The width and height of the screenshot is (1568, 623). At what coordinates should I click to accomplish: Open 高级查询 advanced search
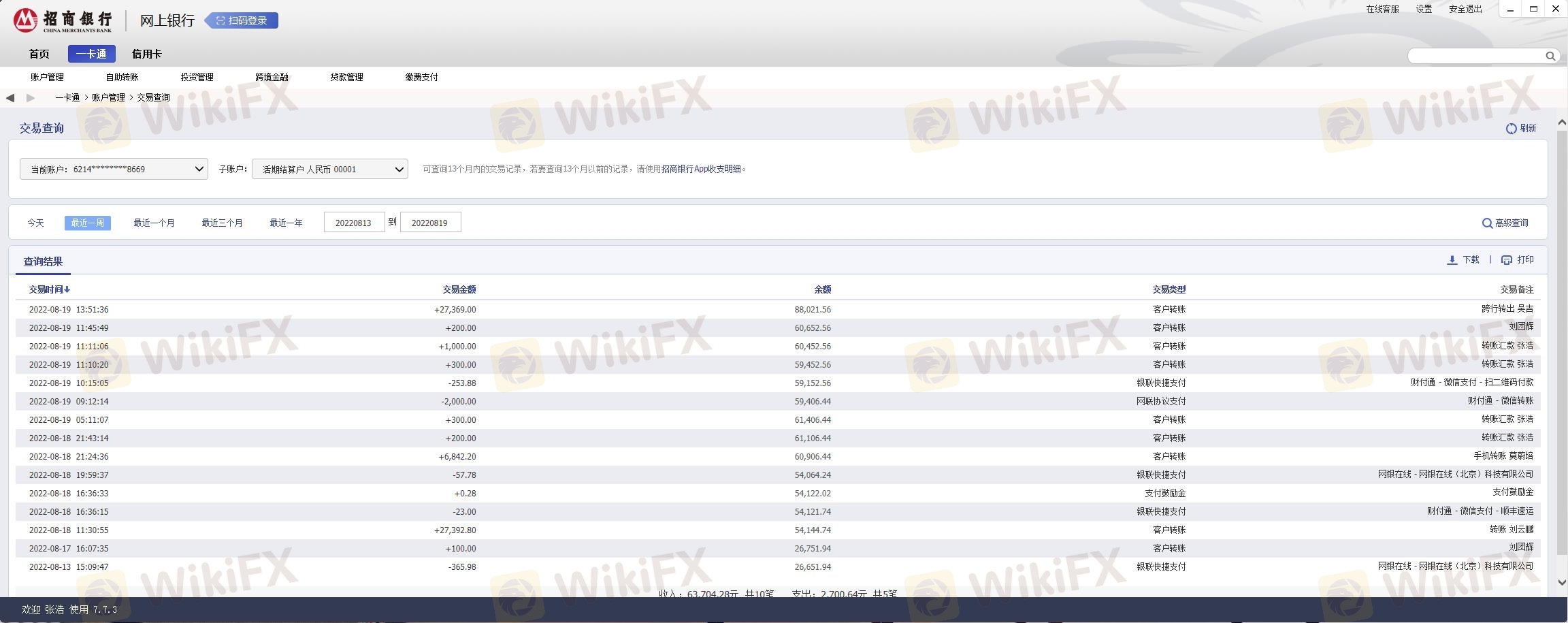pyautogui.click(x=1505, y=223)
